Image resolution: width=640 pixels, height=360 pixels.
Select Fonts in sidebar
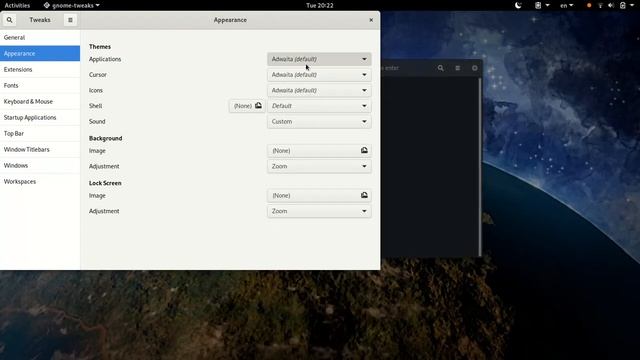coord(40,85)
